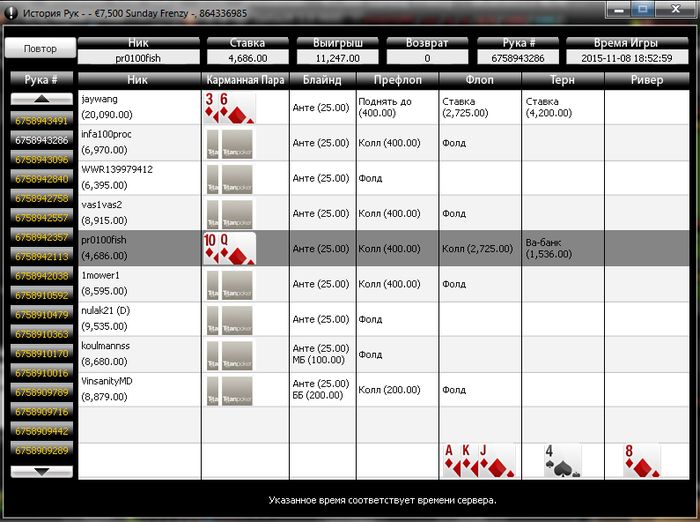
Task: Click infa100proc's face-down cards
Action: pyautogui.click(x=229, y=144)
